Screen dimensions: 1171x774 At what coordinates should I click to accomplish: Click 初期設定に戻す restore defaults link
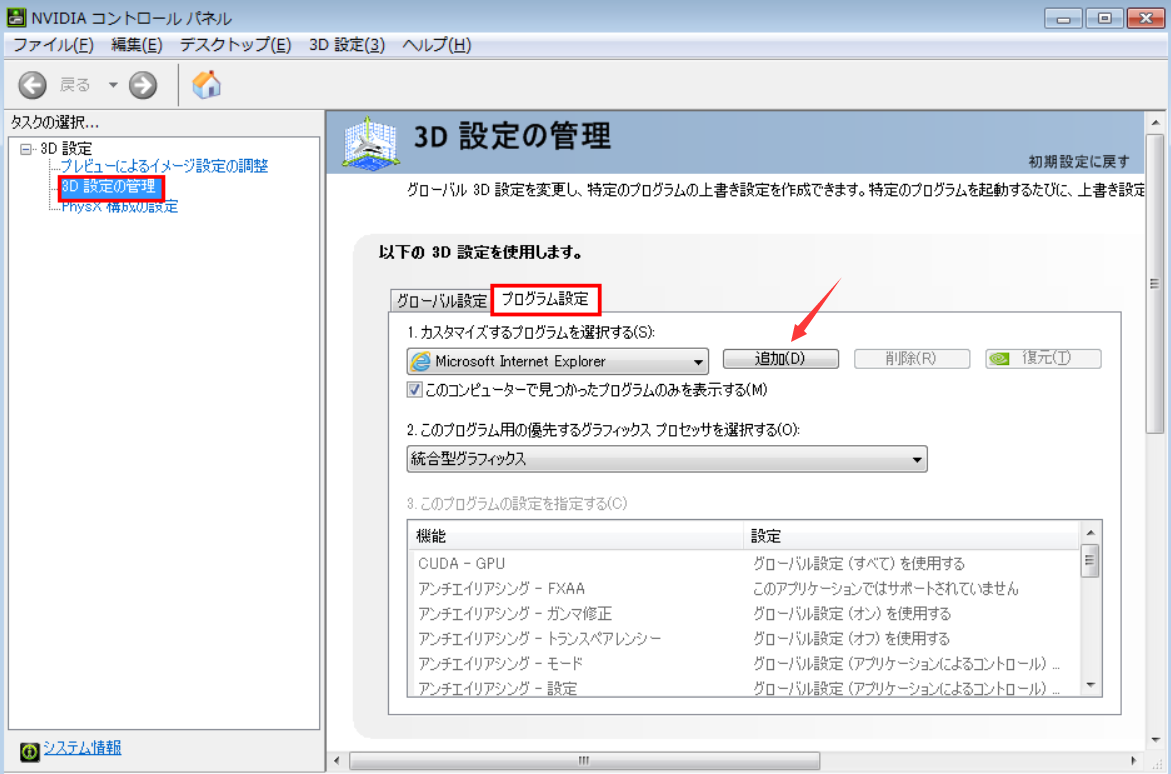[x=1079, y=161]
